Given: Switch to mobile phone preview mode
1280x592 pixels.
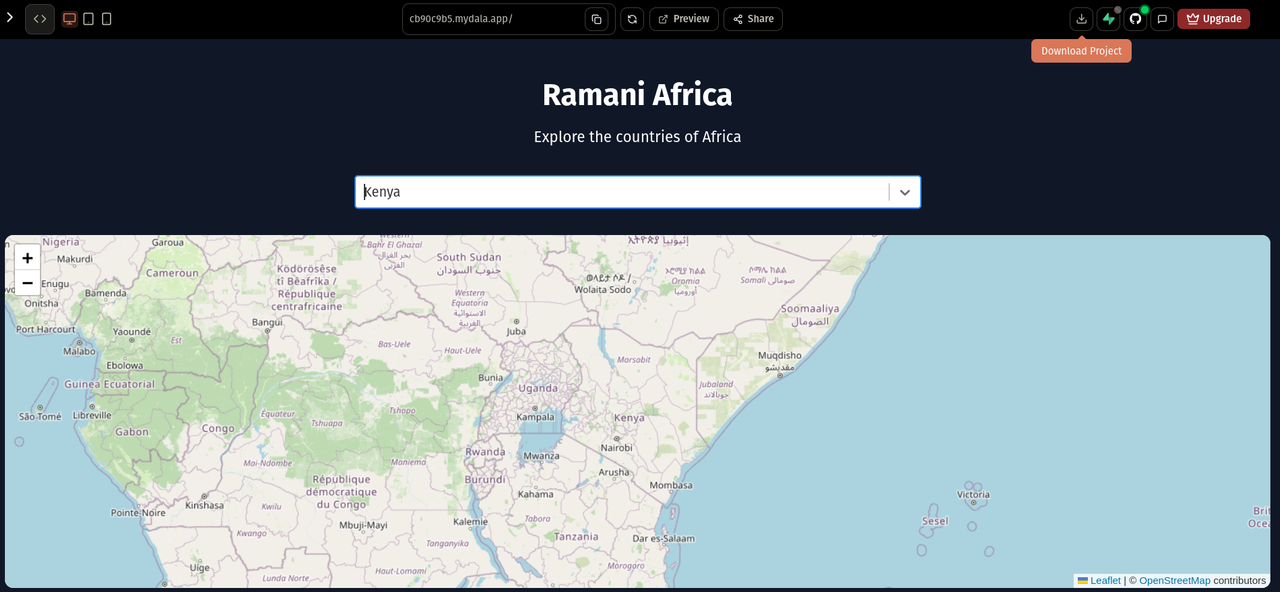Looking at the screenshot, I should 107,19.
